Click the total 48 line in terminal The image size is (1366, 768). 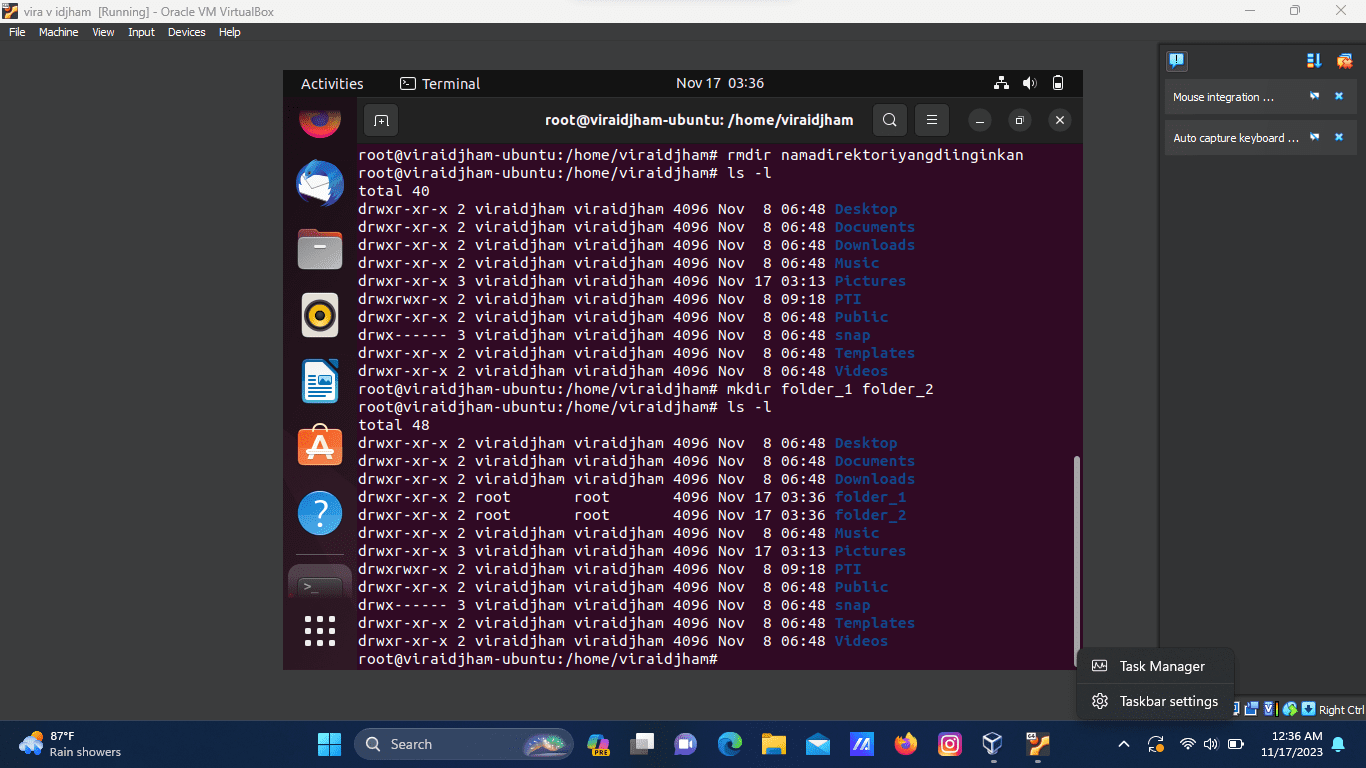tap(394, 425)
